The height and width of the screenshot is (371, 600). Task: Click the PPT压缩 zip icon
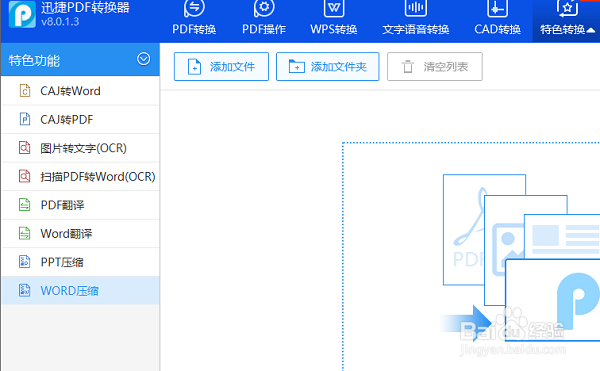[24, 262]
